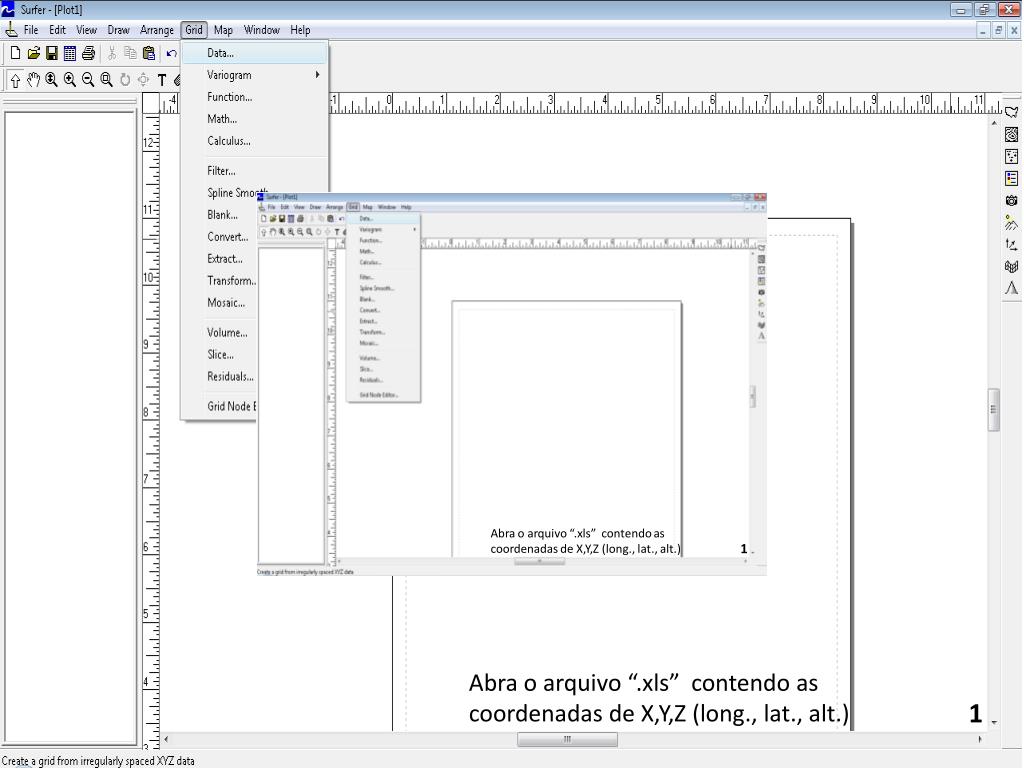
Task: Click the Redraw circular arrow icon
Action: click(x=125, y=80)
